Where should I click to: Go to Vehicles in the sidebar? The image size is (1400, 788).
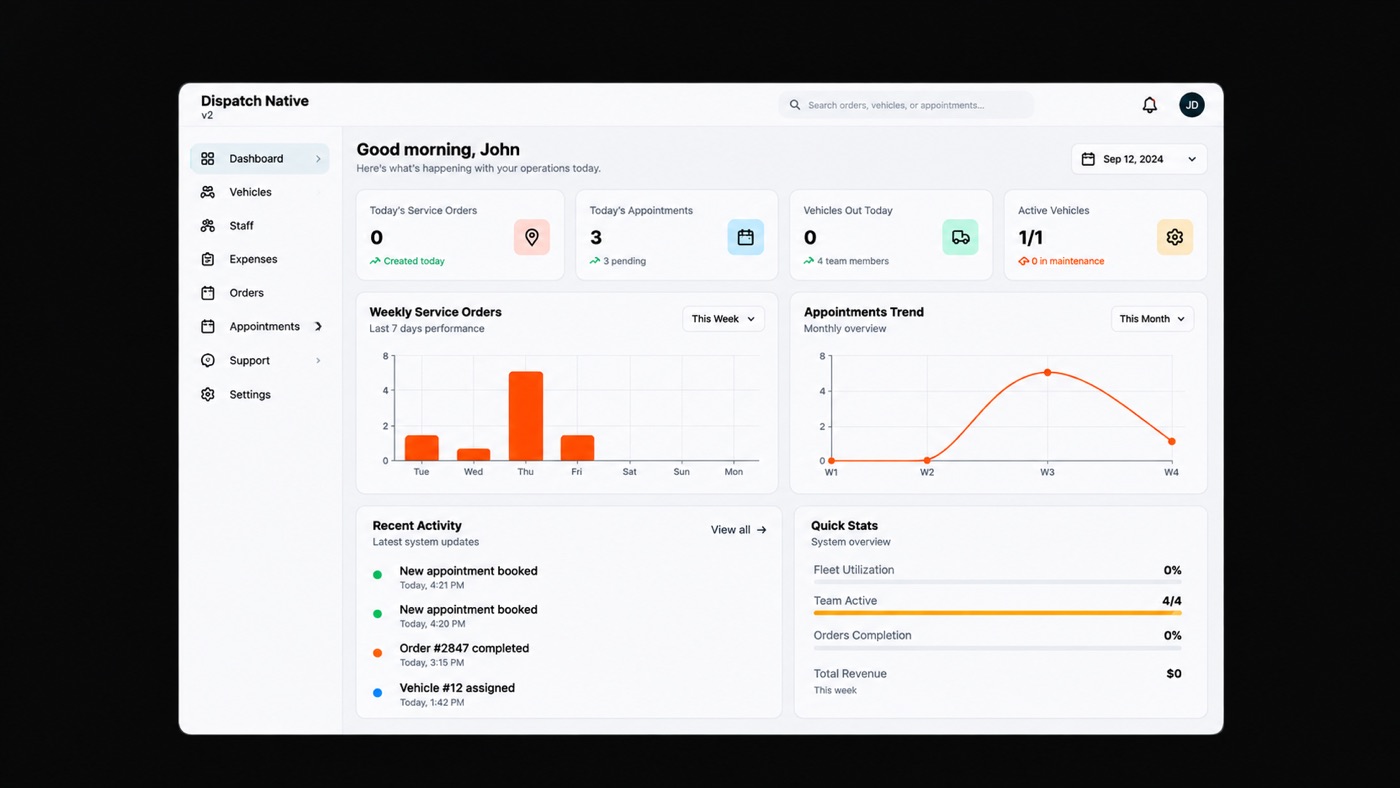tap(259, 192)
